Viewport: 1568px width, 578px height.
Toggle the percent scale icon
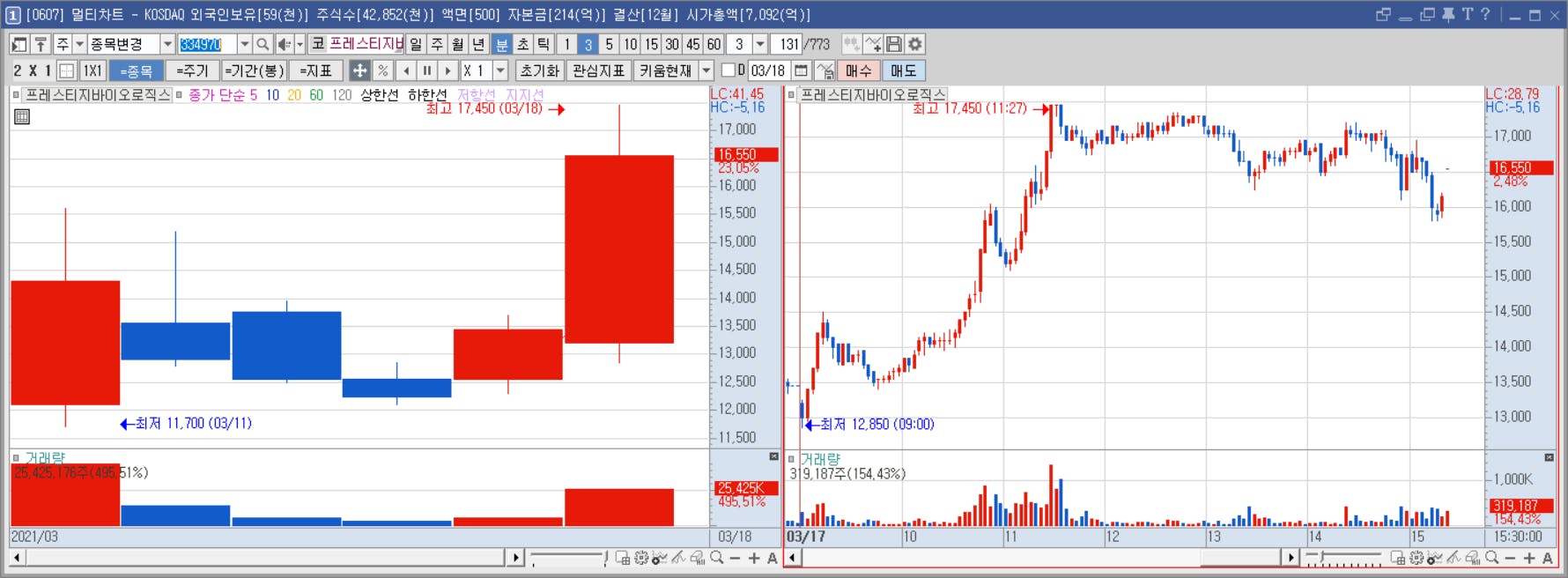pyautogui.click(x=382, y=70)
